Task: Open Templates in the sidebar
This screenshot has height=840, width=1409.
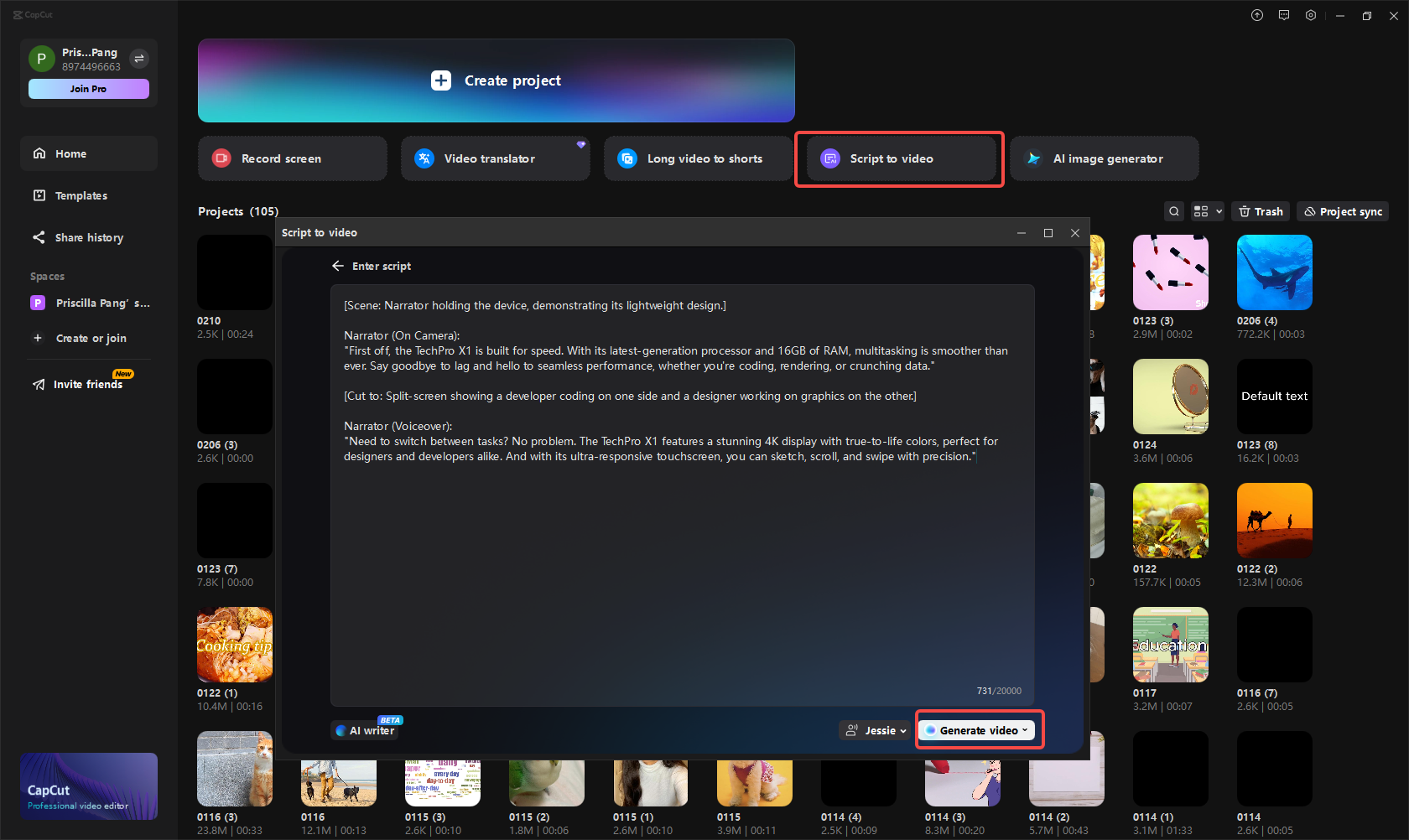Action: (89, 195)
